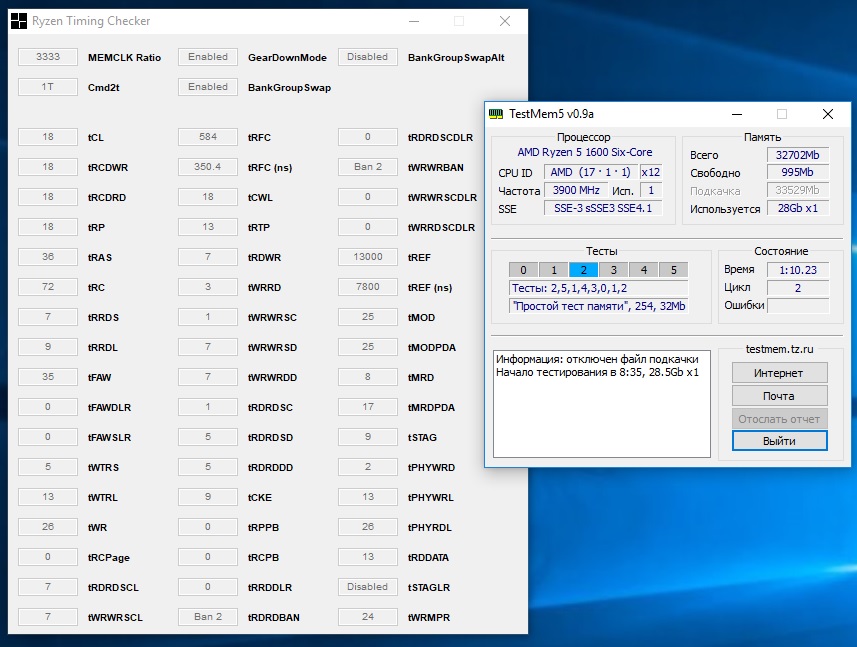Select test block 4 in TestMem5
This screenshot has width=857, height=647.
[x=643, y=270]
